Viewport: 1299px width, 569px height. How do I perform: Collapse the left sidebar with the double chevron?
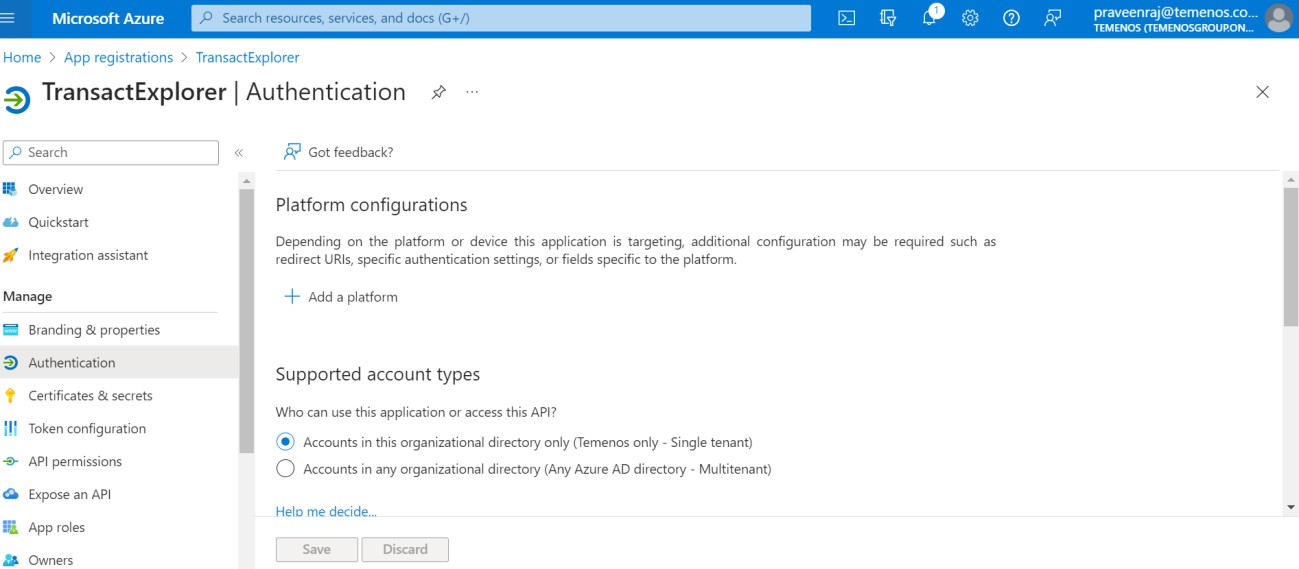pos(239,153)
